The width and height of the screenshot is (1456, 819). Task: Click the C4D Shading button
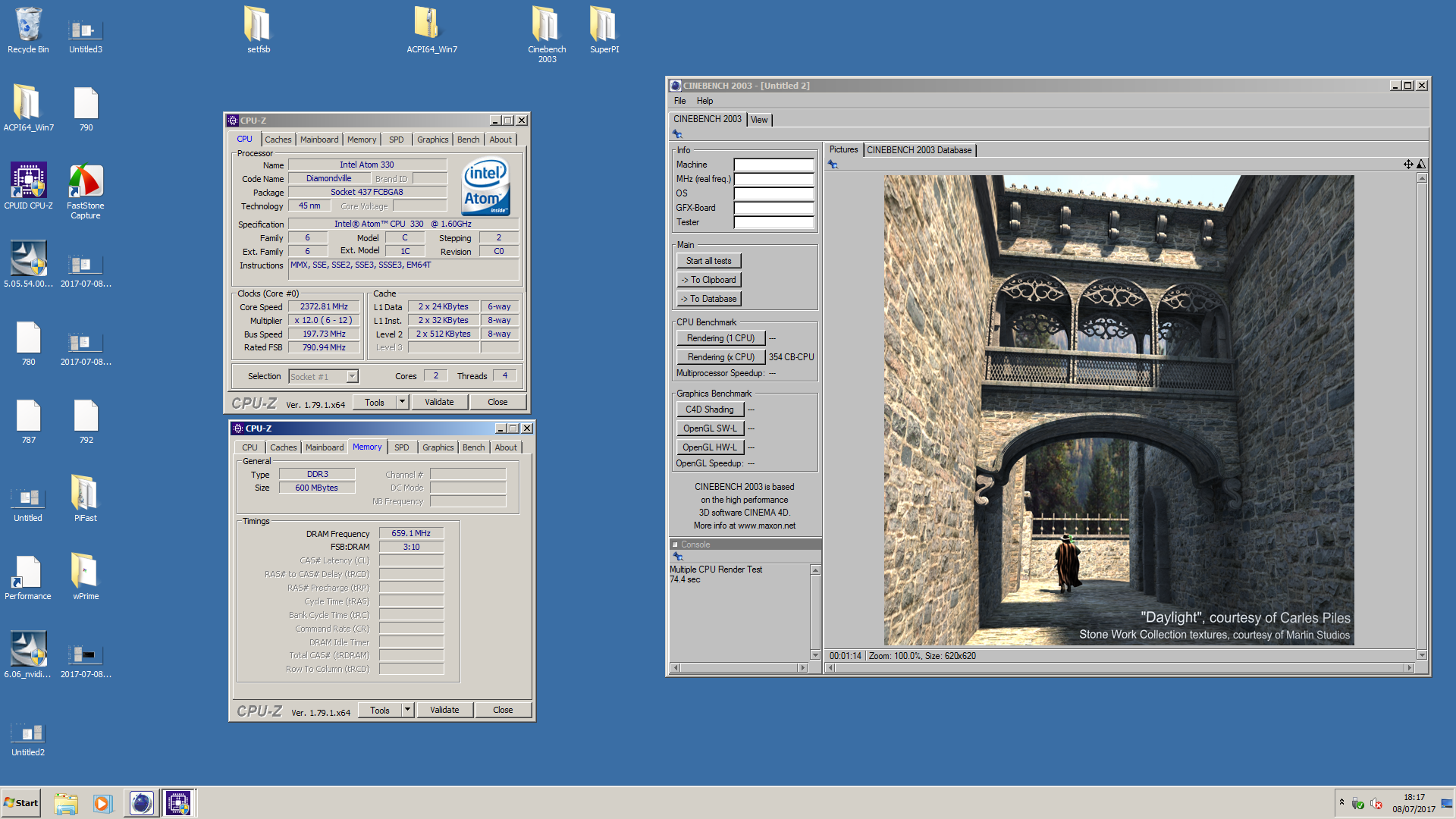[x=710, y=409]
